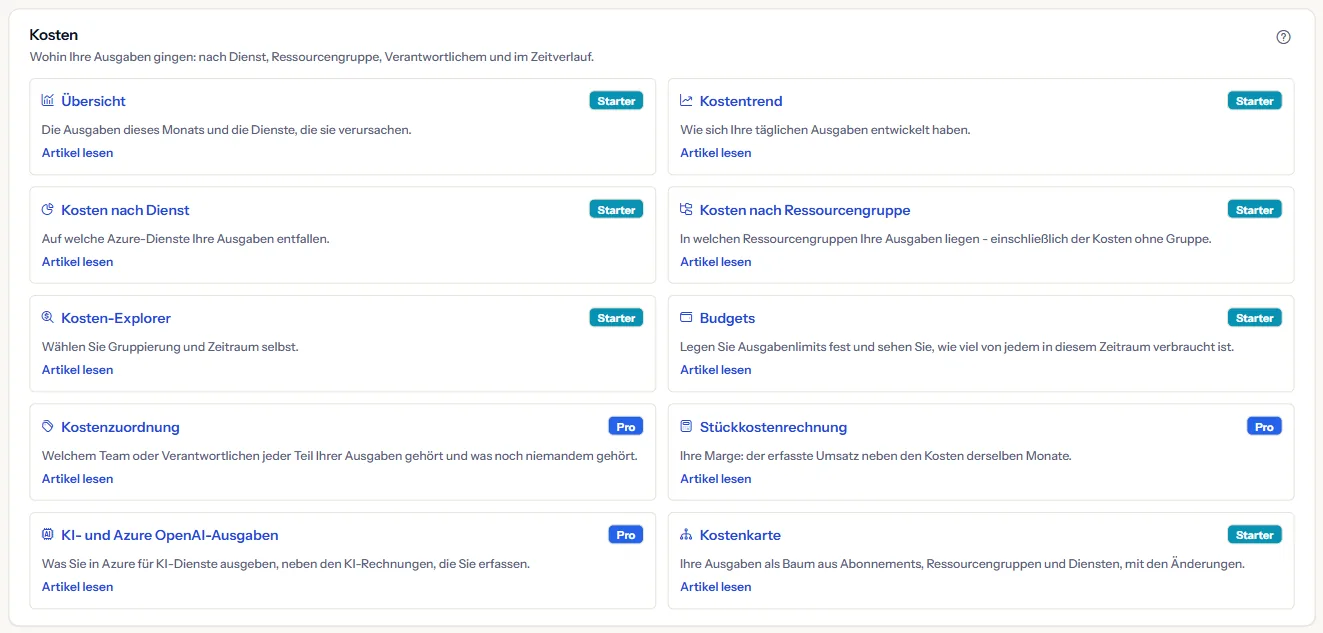
Task: Click the Budgets card icon
Action: point(686,318)
